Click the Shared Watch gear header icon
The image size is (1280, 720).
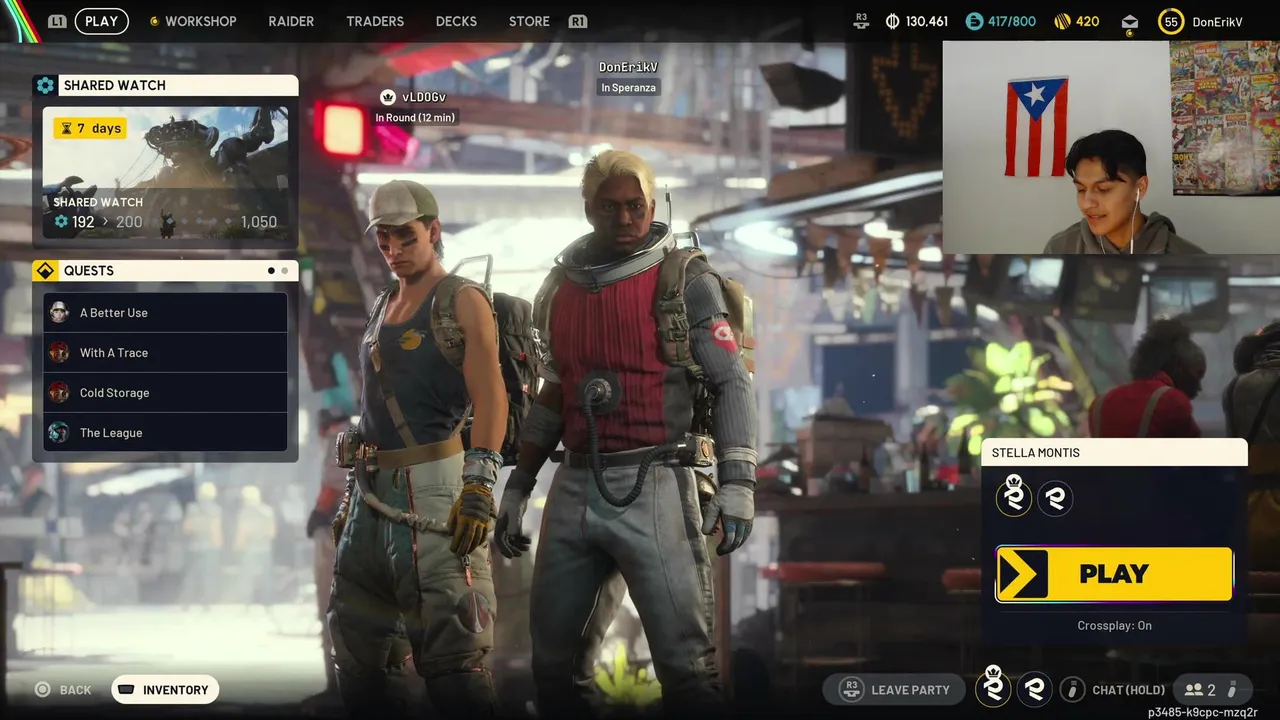pos(45,85)
